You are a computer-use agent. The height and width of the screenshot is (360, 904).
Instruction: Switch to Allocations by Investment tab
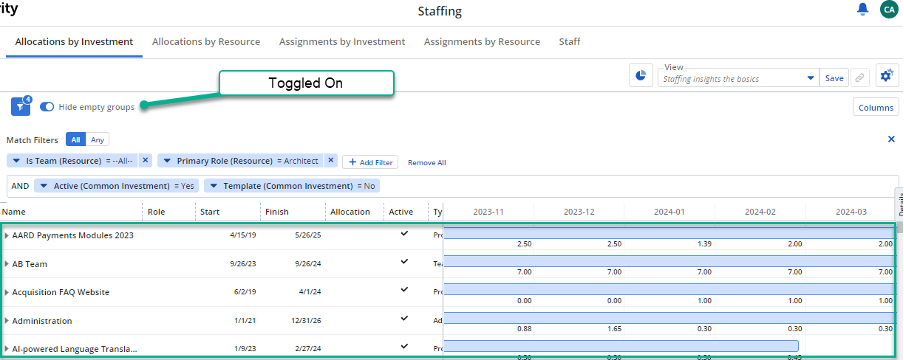74,42
